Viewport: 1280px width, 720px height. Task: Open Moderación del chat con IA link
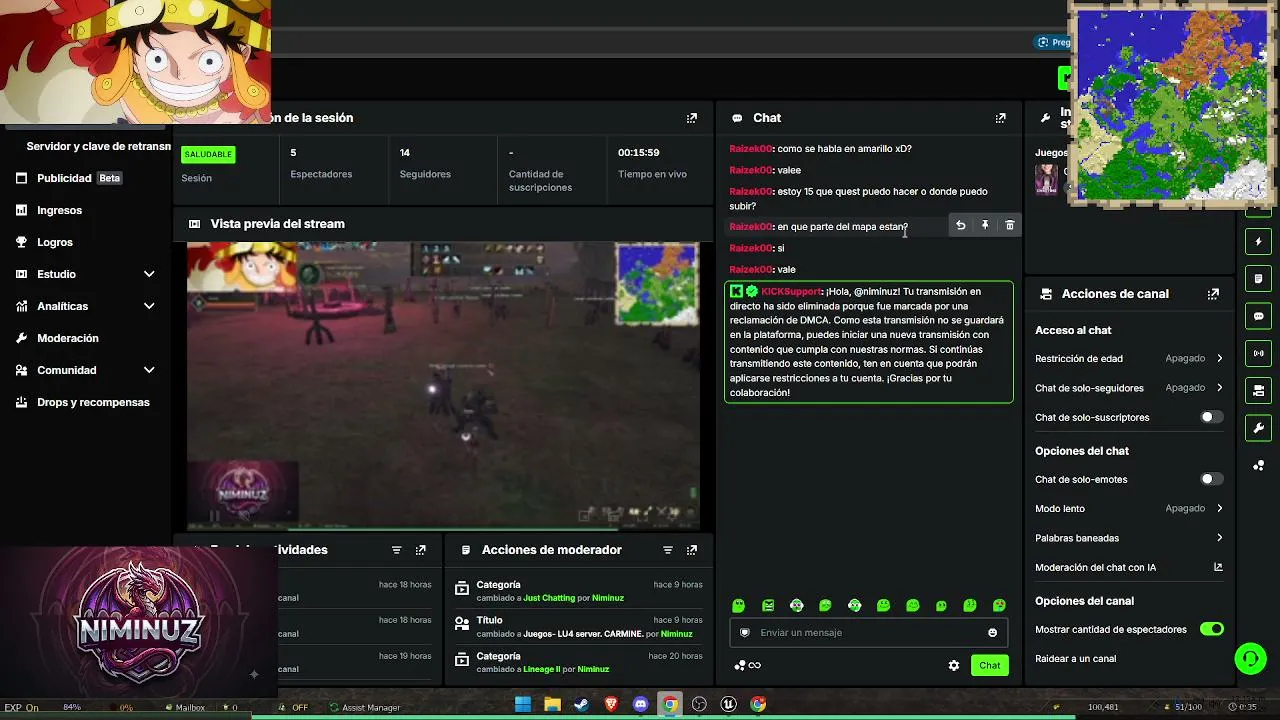pyautogui.click(x=1129, y=567)
